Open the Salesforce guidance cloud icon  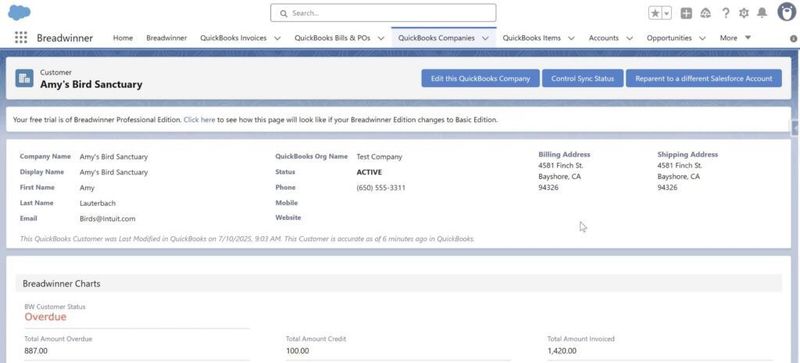(706, 13)
